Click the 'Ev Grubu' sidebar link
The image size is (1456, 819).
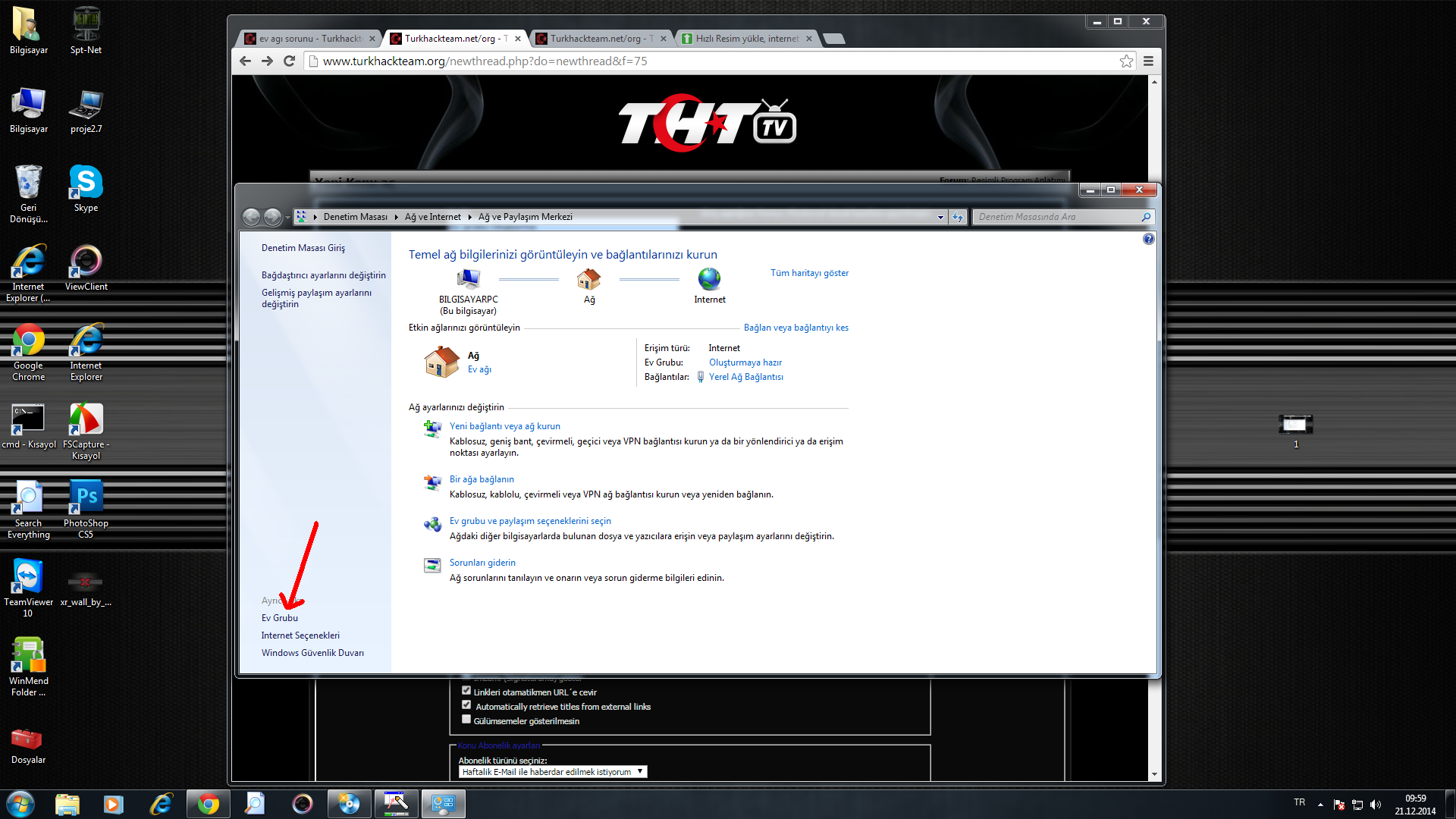click(x=280, y=618)
